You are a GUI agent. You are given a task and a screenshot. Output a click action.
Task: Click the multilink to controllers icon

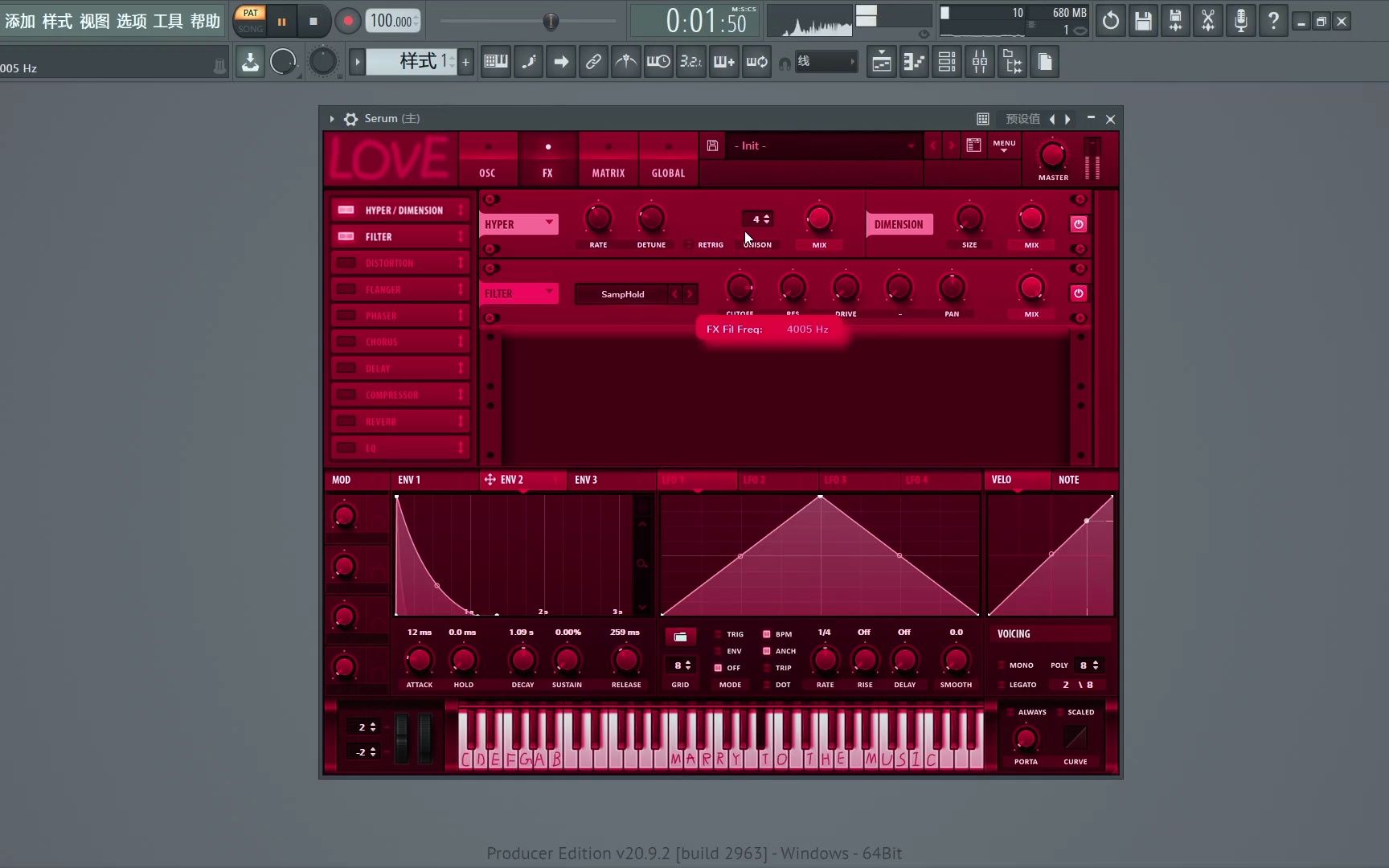593,62
